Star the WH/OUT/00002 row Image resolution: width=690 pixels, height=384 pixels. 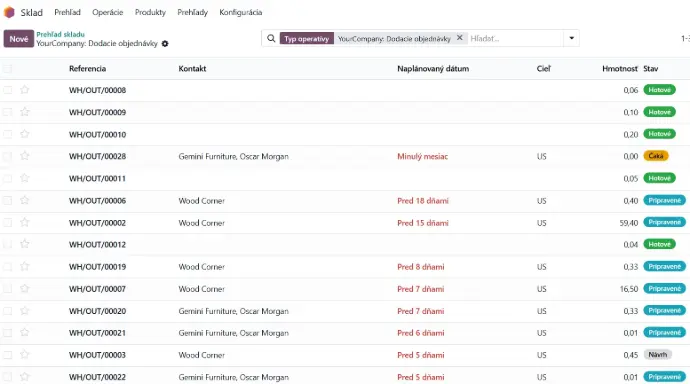pos(25,222)
